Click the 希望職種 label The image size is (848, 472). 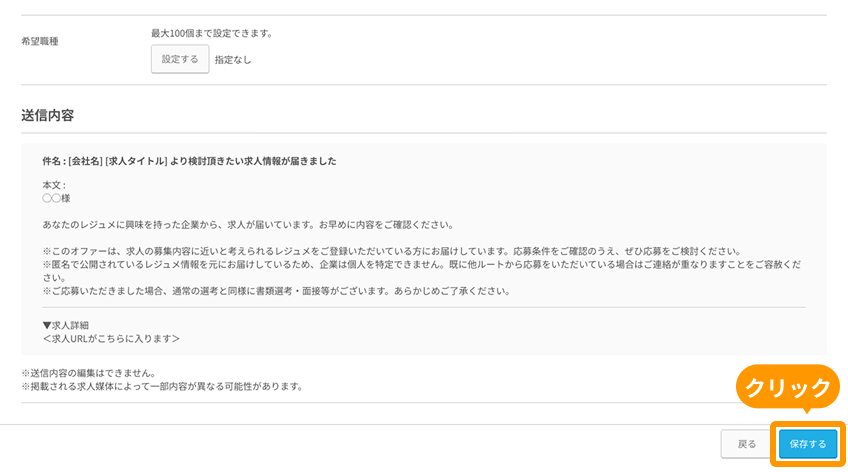coord(40,41)
